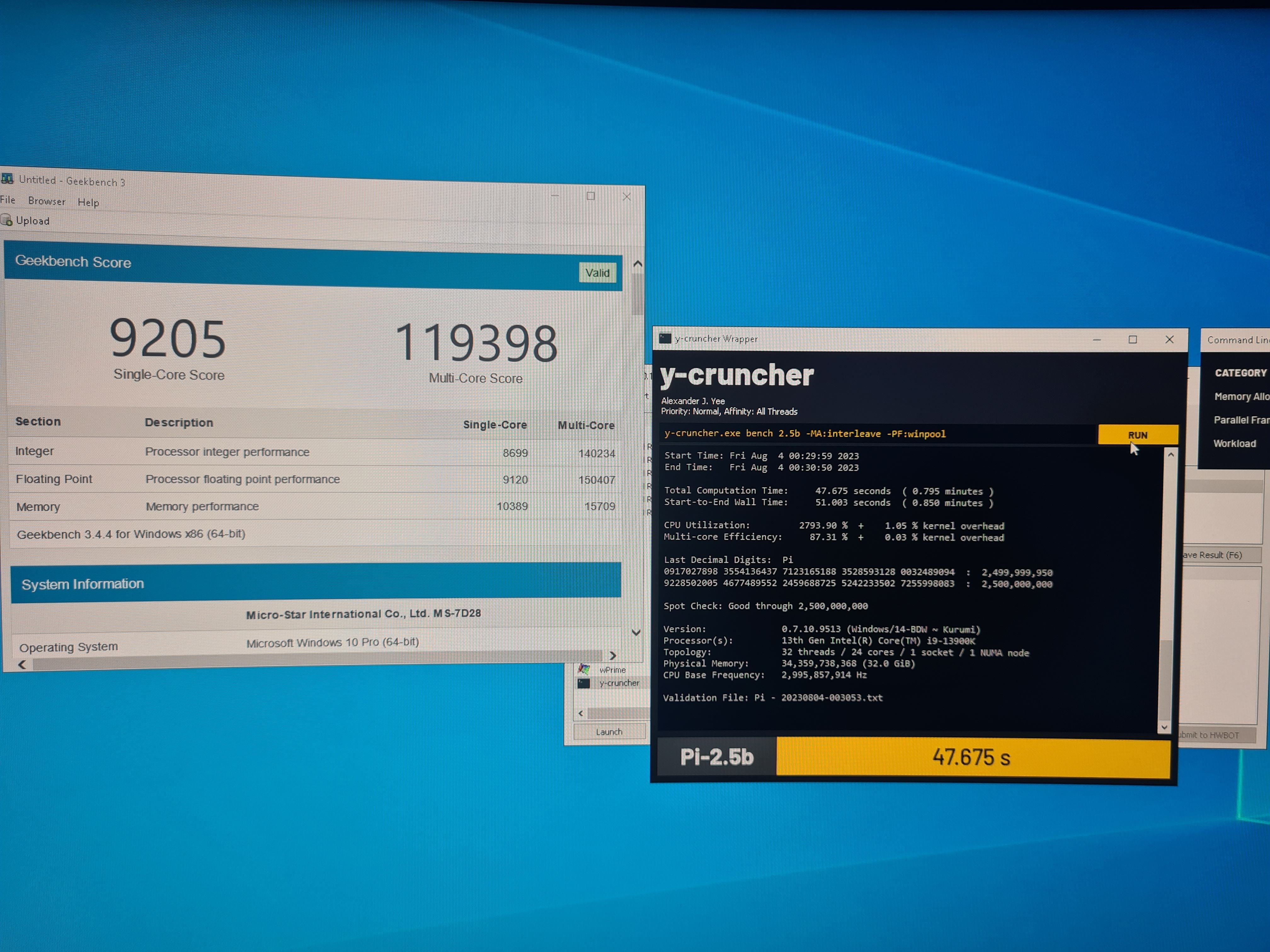Select Parallel Framework in Command Line panel
The height and width of the screenshot is (952, 1270).
click(x=1241, y=420)
